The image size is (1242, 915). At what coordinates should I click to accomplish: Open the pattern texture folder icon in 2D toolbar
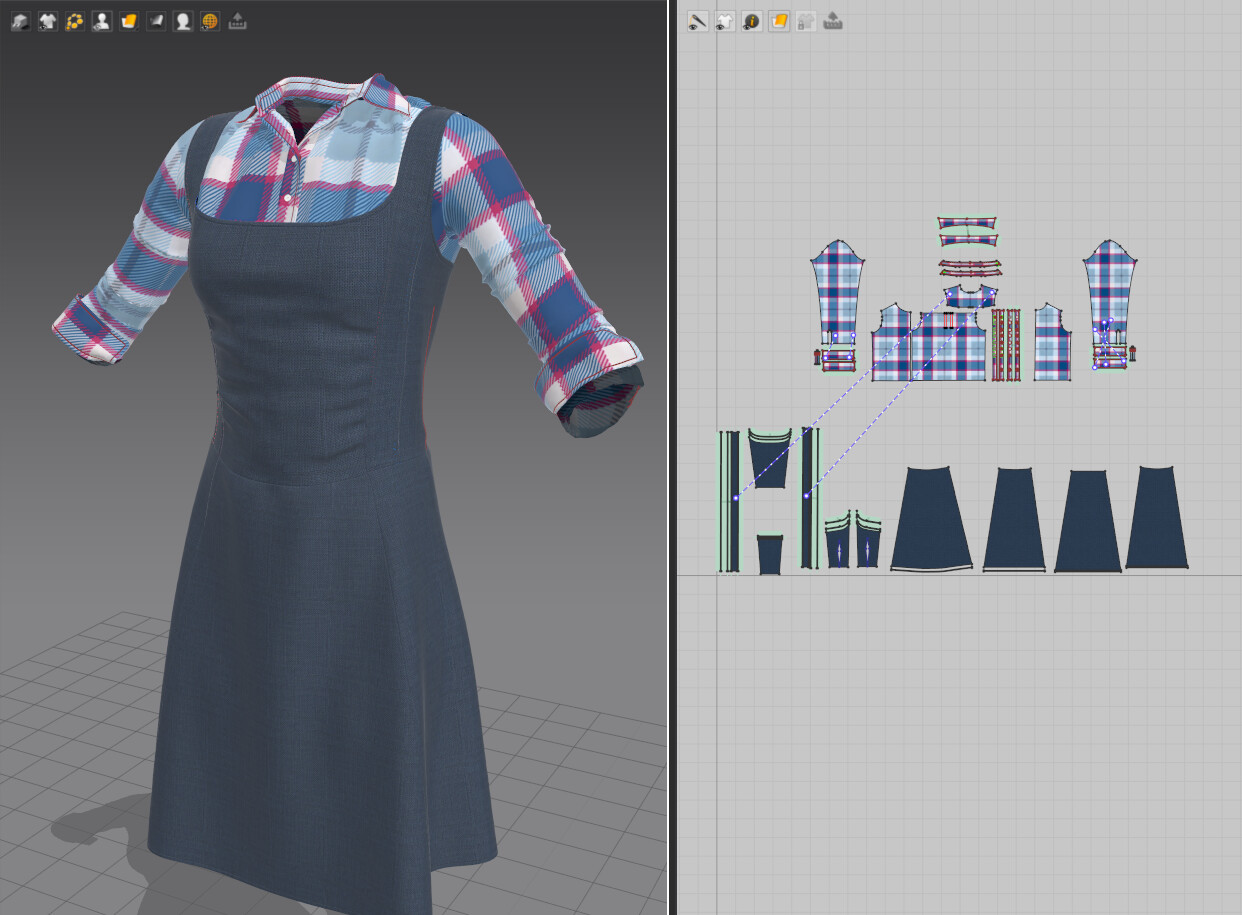pos(778,21)
